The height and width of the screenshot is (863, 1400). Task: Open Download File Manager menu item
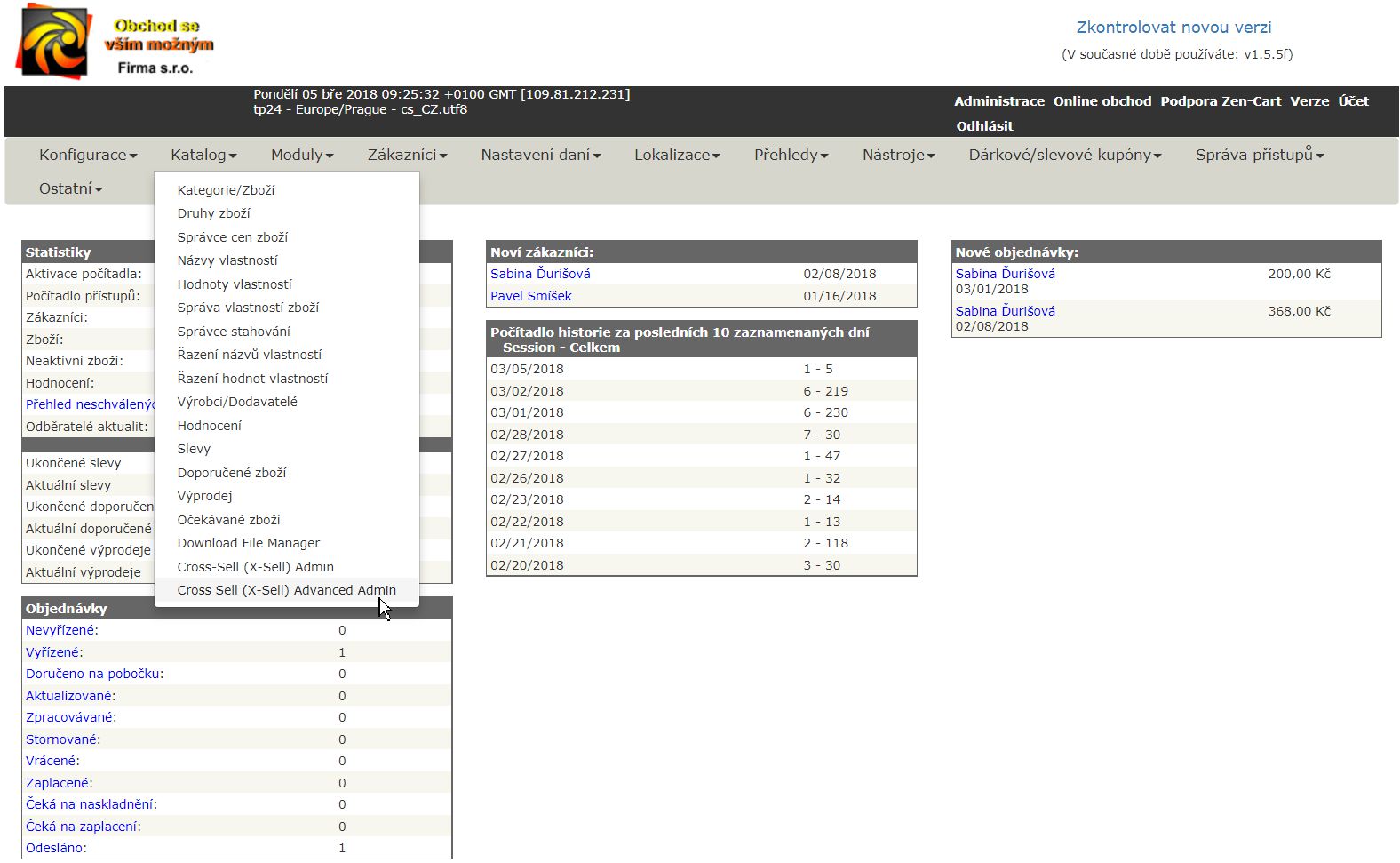(x=248, y=543)
